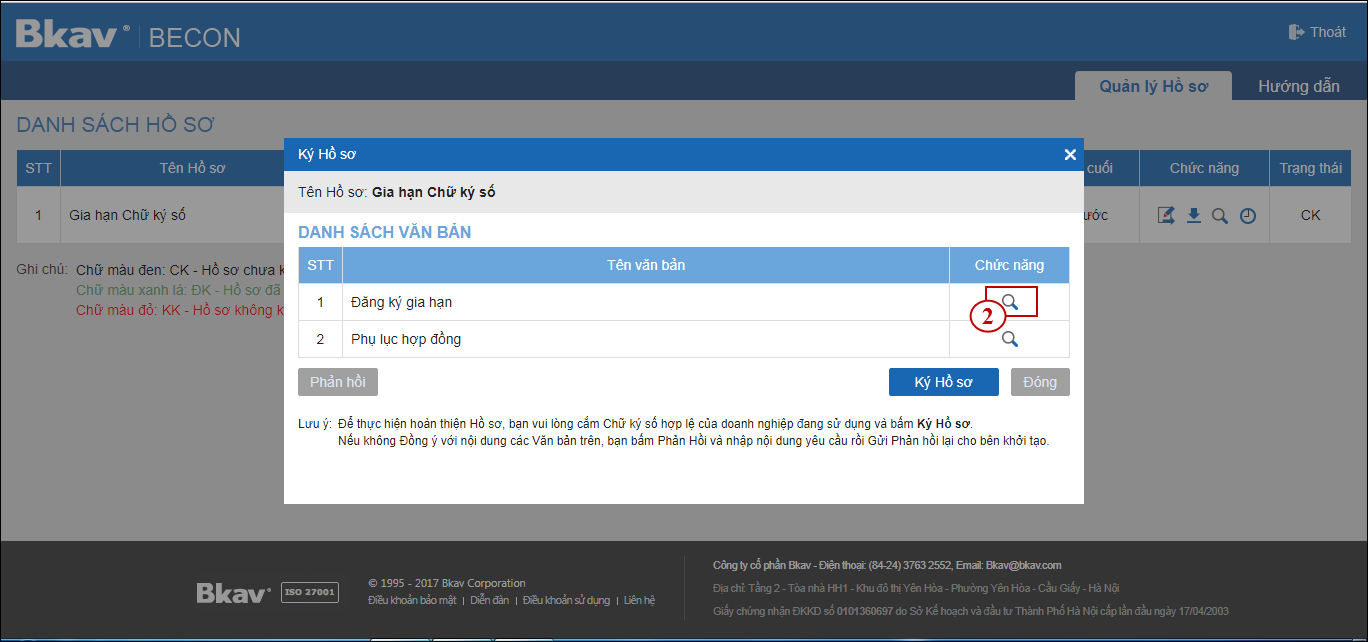Viewport: 1368px width, 642px height.
Task: Preview the 'Phụ lục hợp đồng' document
Action: (1010, 339)
